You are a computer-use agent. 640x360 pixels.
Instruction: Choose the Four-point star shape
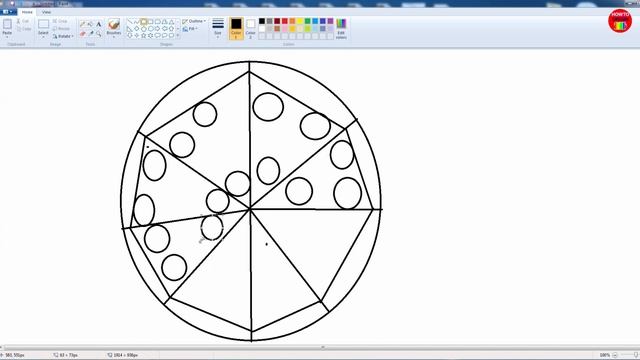coord(137,36)
